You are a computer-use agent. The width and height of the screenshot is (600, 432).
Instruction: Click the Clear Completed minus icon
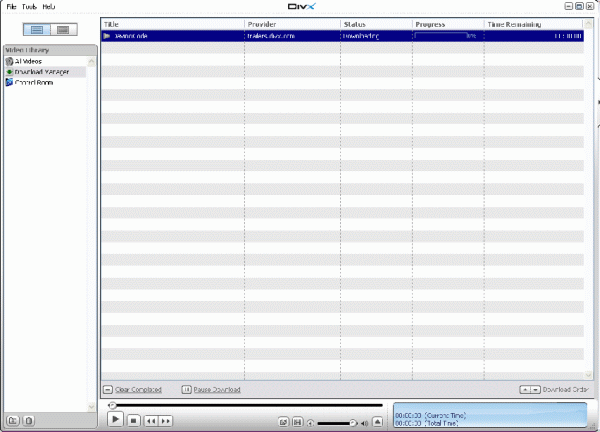[x=108, y=390]
